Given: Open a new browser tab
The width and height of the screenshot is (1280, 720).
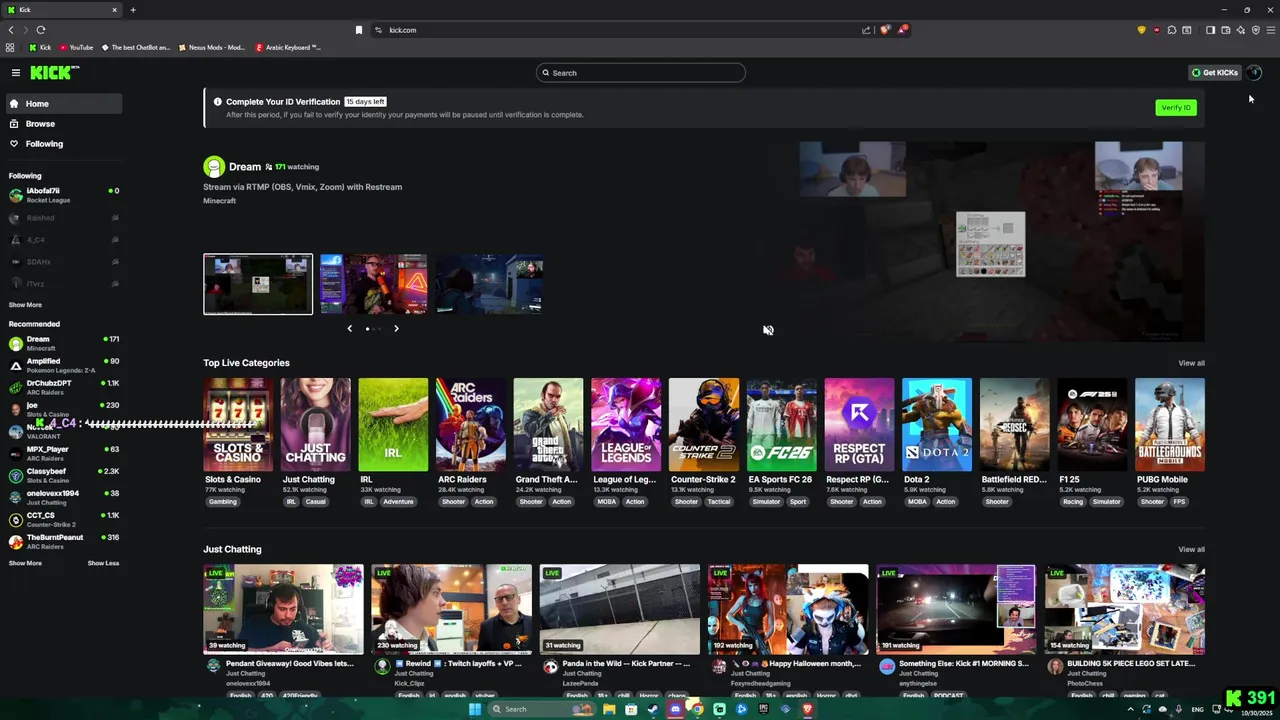Looking at the screenshot, I should [133, 10].
